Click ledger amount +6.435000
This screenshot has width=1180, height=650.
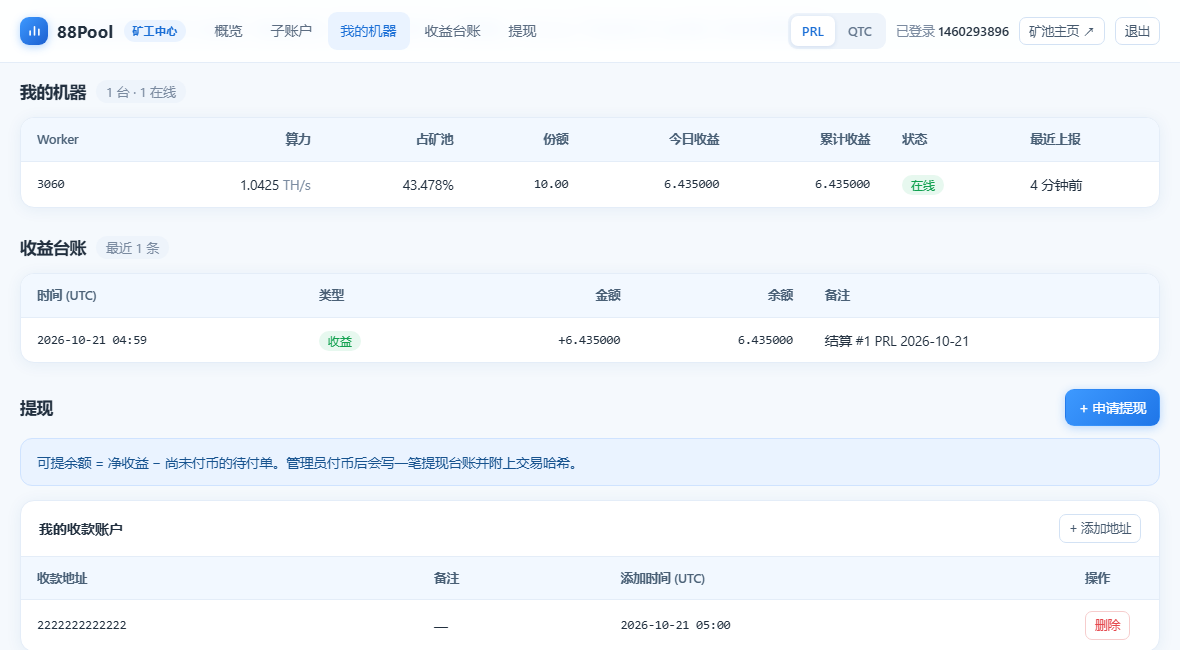click(x=589, y=340)
